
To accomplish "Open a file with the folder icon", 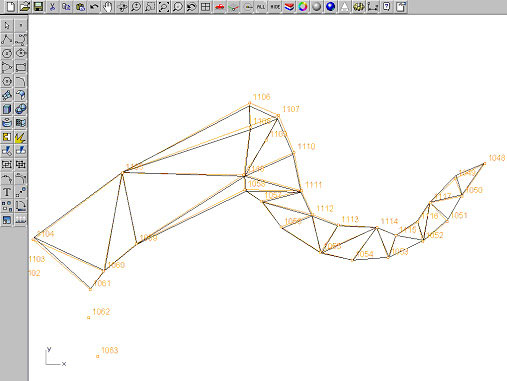I will point(25,6).
